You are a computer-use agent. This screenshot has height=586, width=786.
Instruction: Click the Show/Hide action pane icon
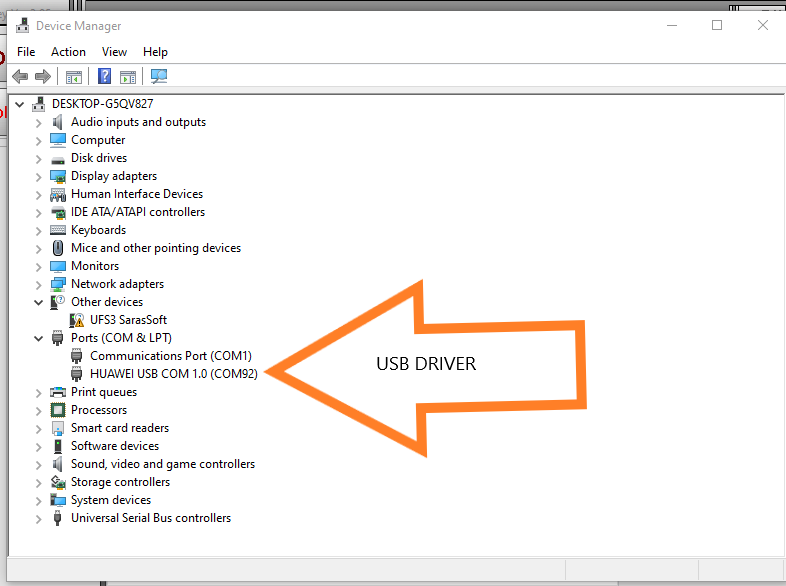(128, 77)
